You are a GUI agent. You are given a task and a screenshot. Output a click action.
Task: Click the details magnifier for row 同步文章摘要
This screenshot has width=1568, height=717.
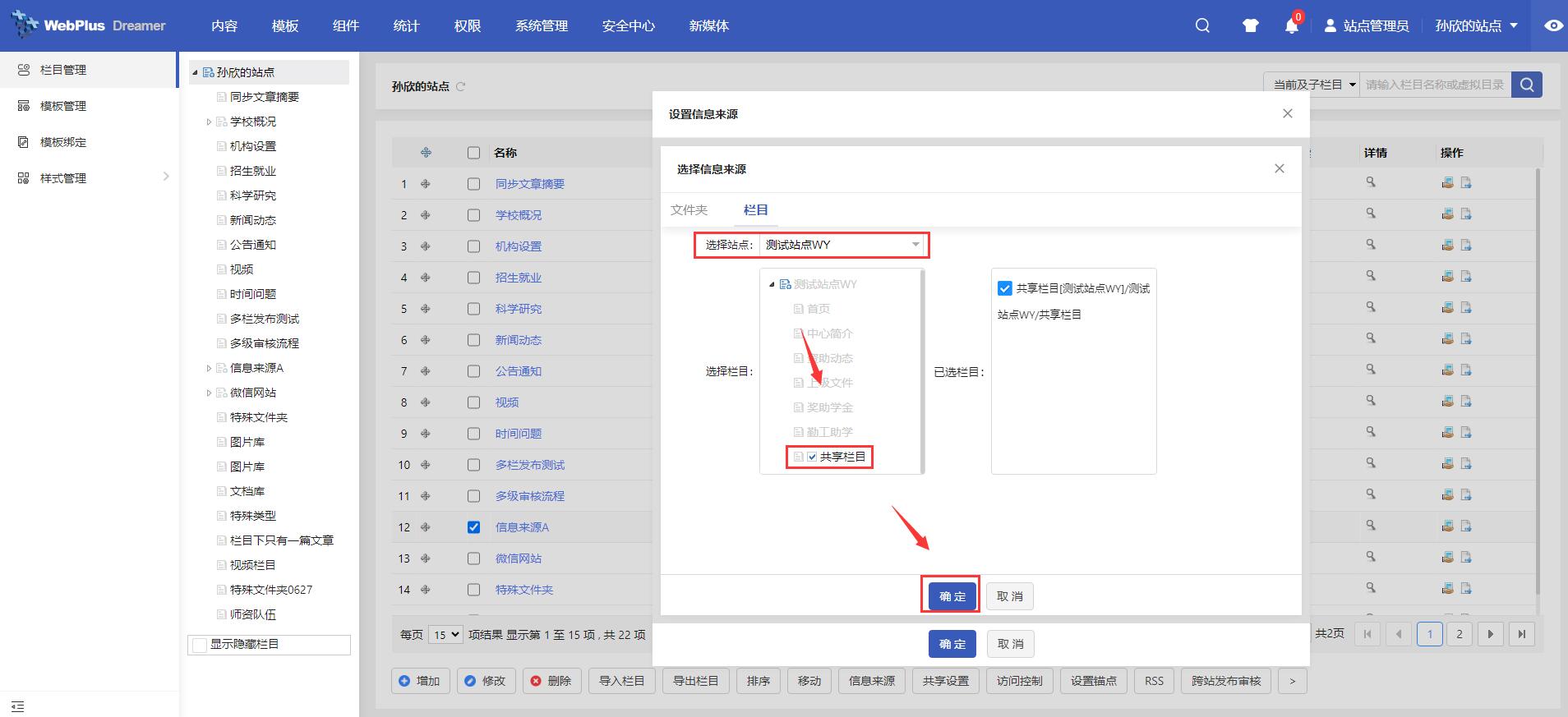tap(1371, 182)
